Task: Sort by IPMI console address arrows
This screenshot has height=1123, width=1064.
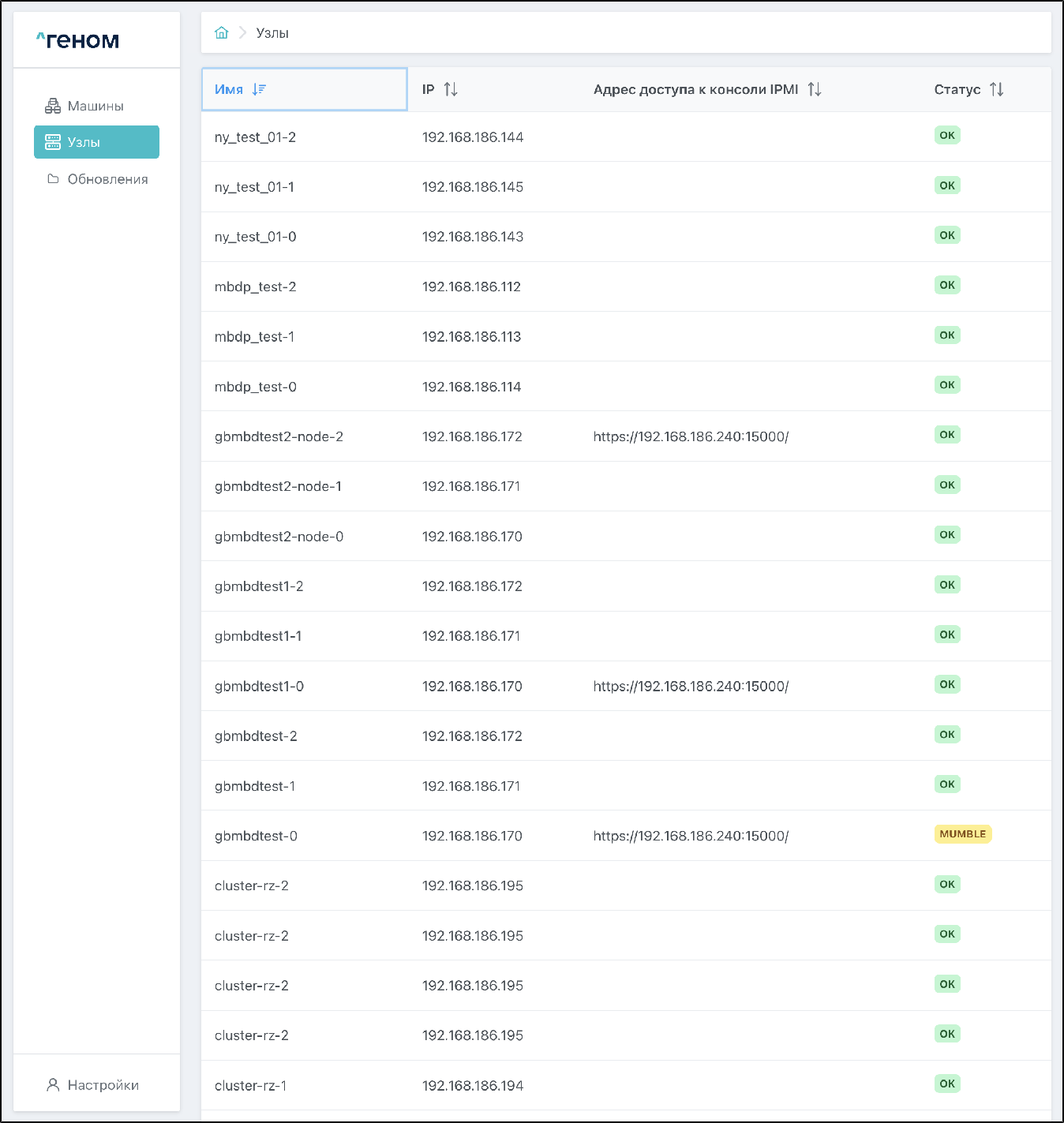Action: point(815,89)
